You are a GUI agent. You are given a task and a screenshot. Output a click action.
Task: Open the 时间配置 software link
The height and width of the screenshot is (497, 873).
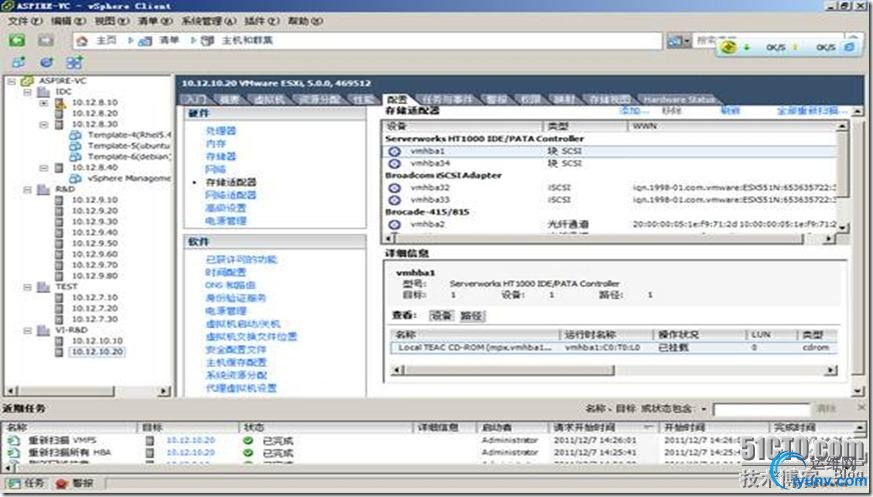pos(226,273)
